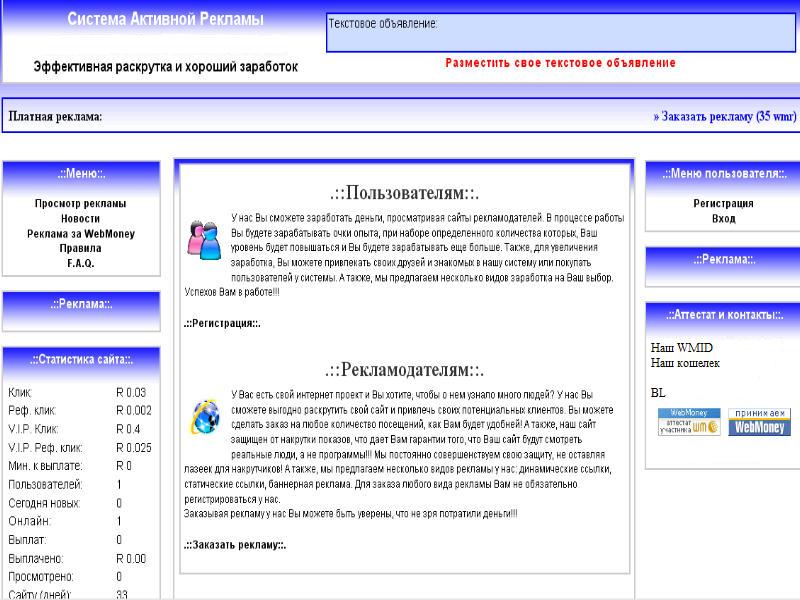This screenshot has height=600, width=800.
Task: Open the 'Правила' menu item
Action: (x=81, y=248)
